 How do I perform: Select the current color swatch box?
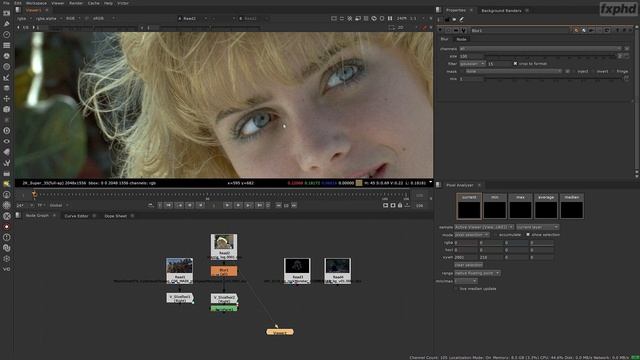coord(469,206)
